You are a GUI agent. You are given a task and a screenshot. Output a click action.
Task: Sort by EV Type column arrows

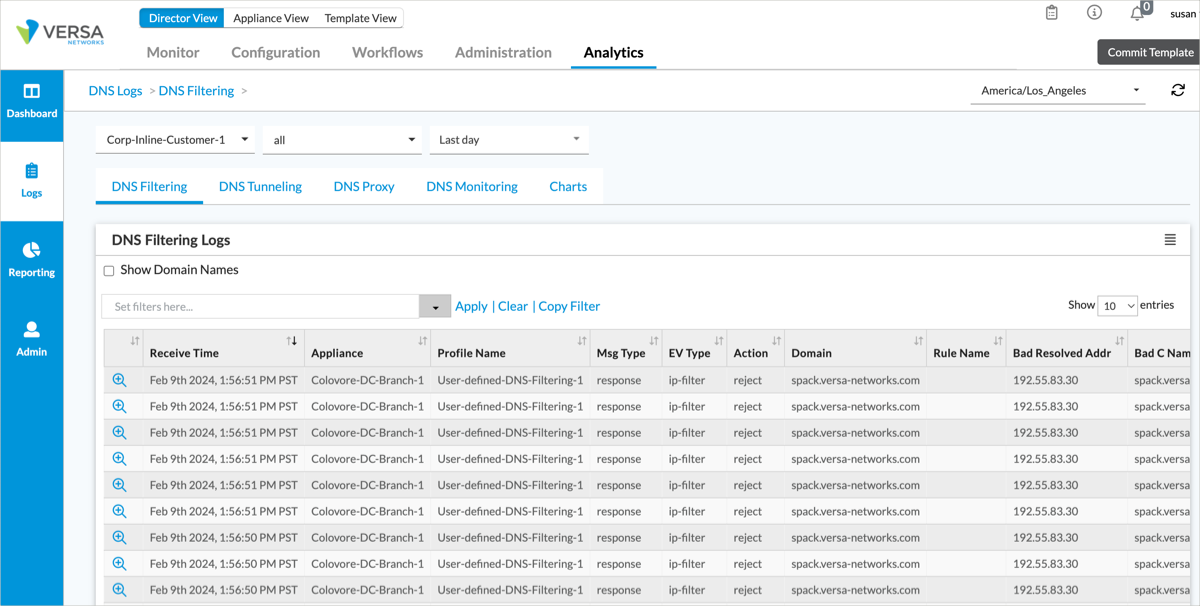[x=718, y=341]
